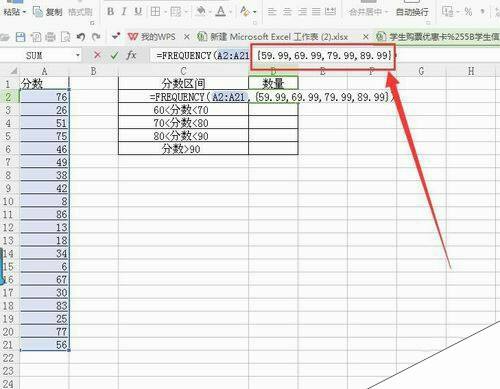Viewport: 500px width, 389px height.
Task: Click the Redo arrow icon
Action: [x=96, y=37]
